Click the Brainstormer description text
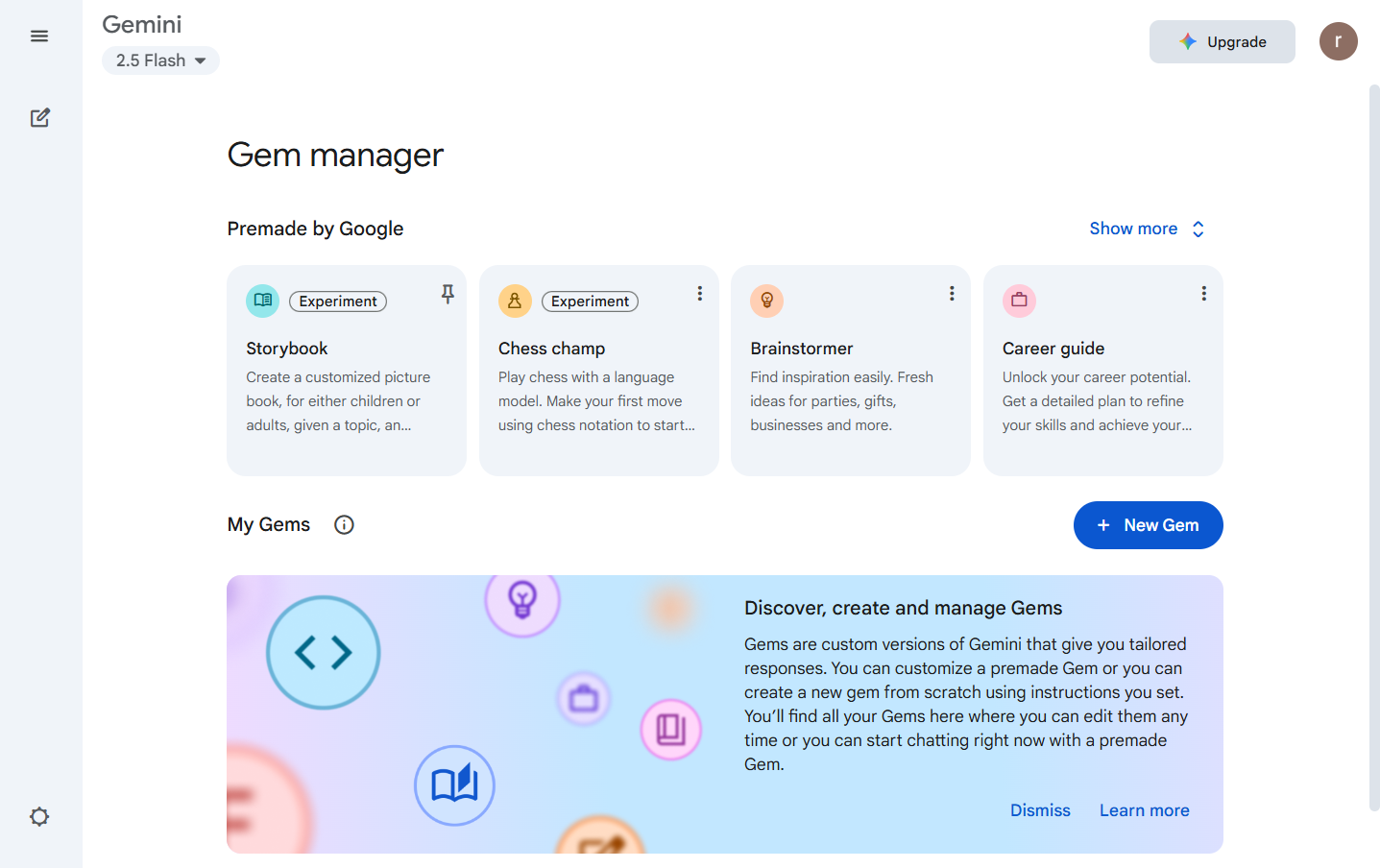 (x=842, y=401)
